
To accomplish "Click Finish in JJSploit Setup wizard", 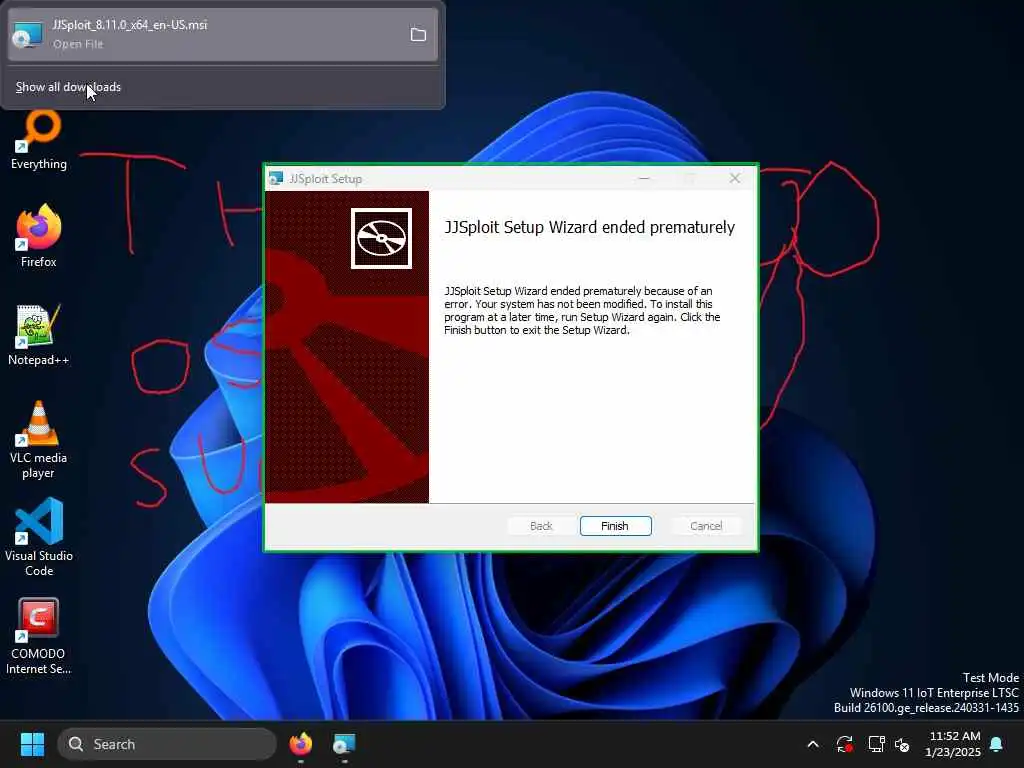I will pos(615,526).
